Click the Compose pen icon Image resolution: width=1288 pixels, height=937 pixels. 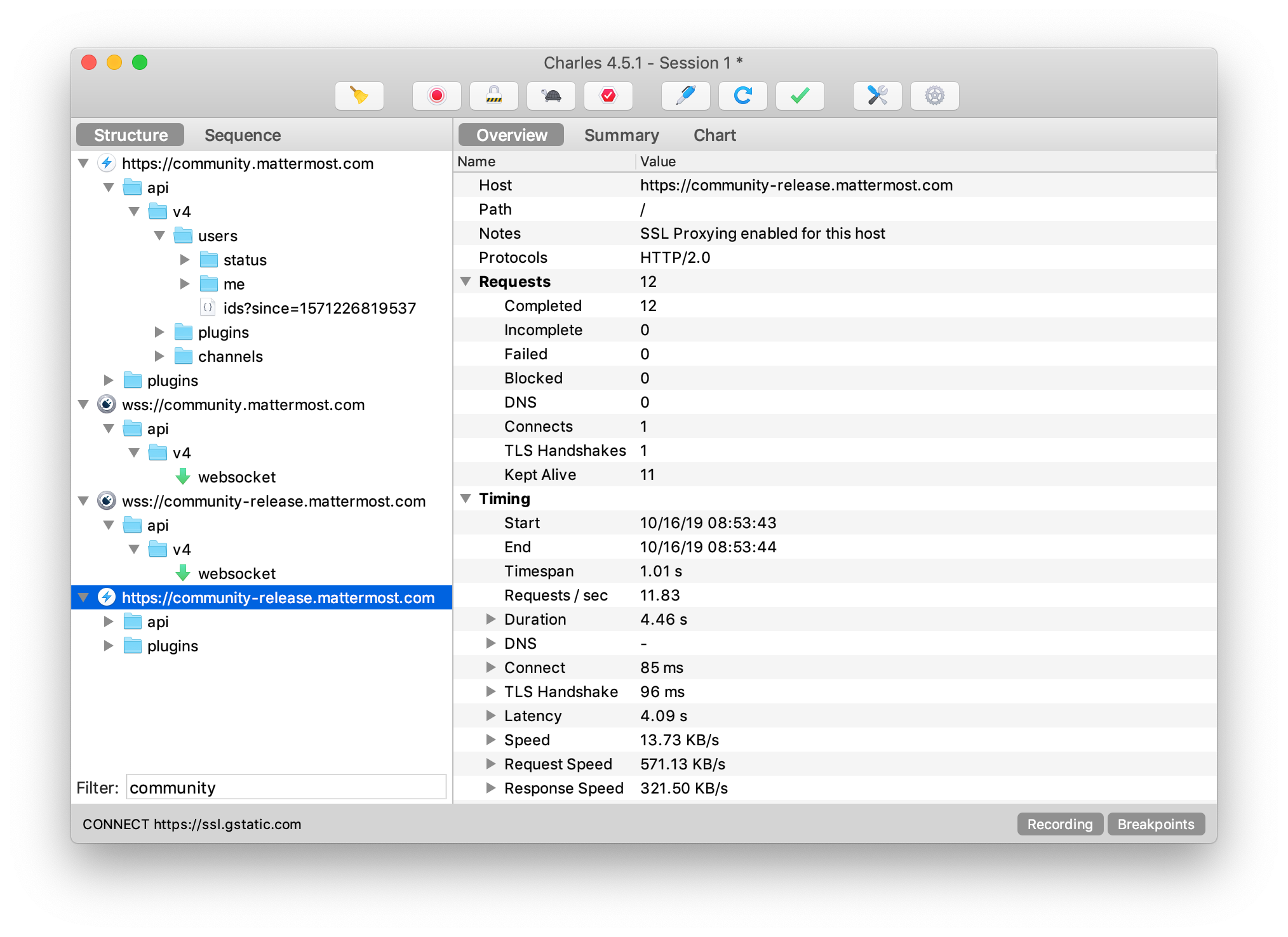(x=686, y=96)
